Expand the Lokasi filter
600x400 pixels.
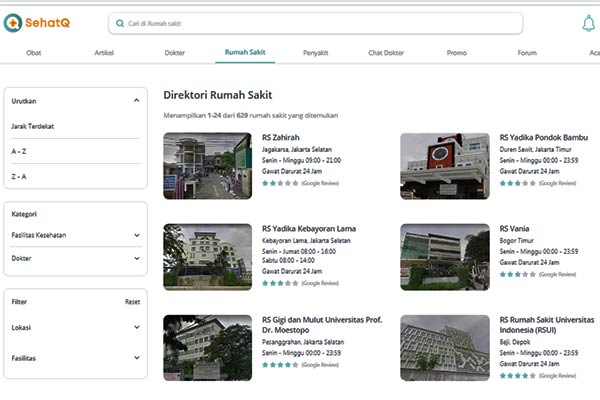(75, 328)
